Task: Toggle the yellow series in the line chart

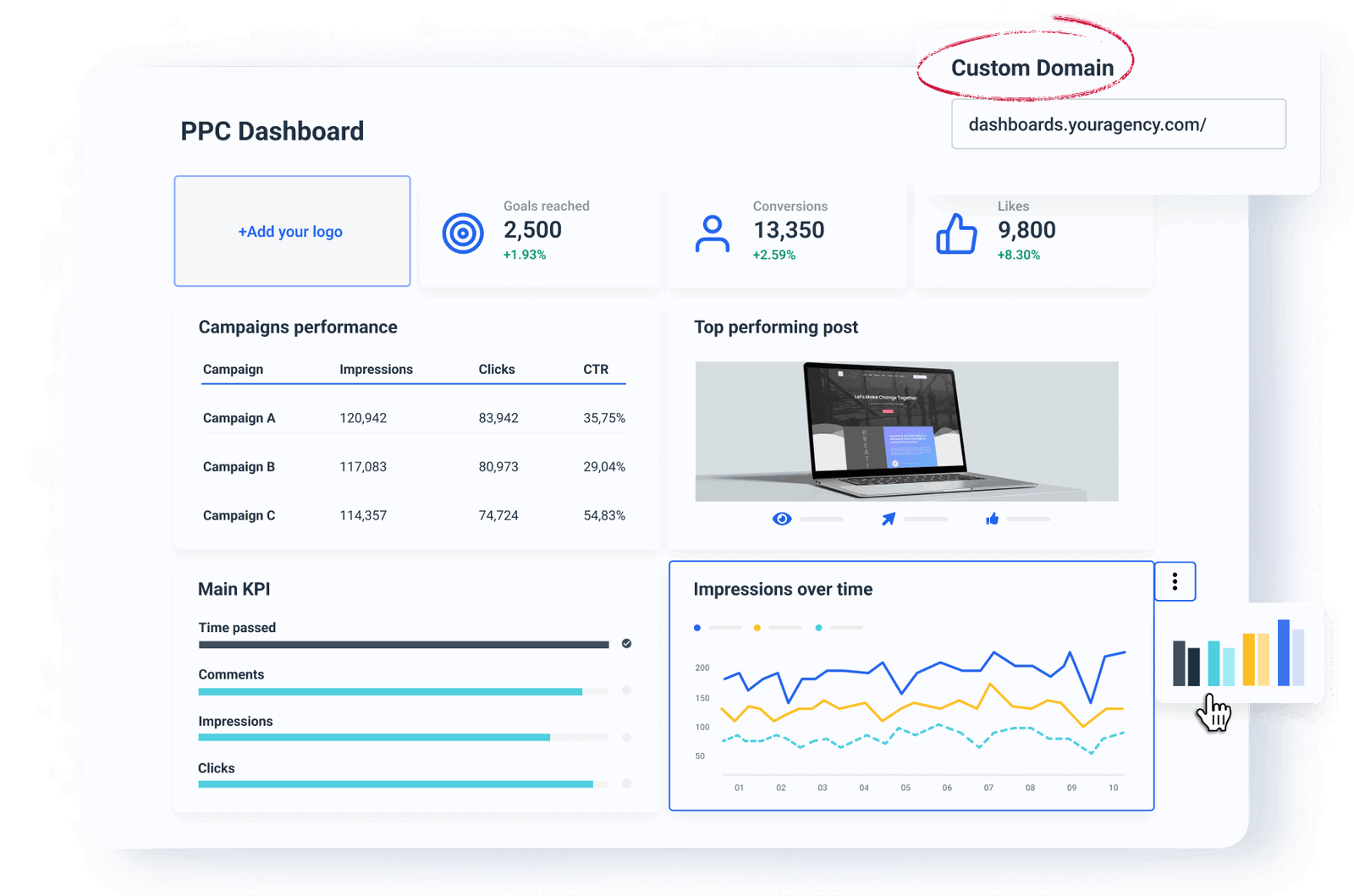Action: click(x=757, y=627)
